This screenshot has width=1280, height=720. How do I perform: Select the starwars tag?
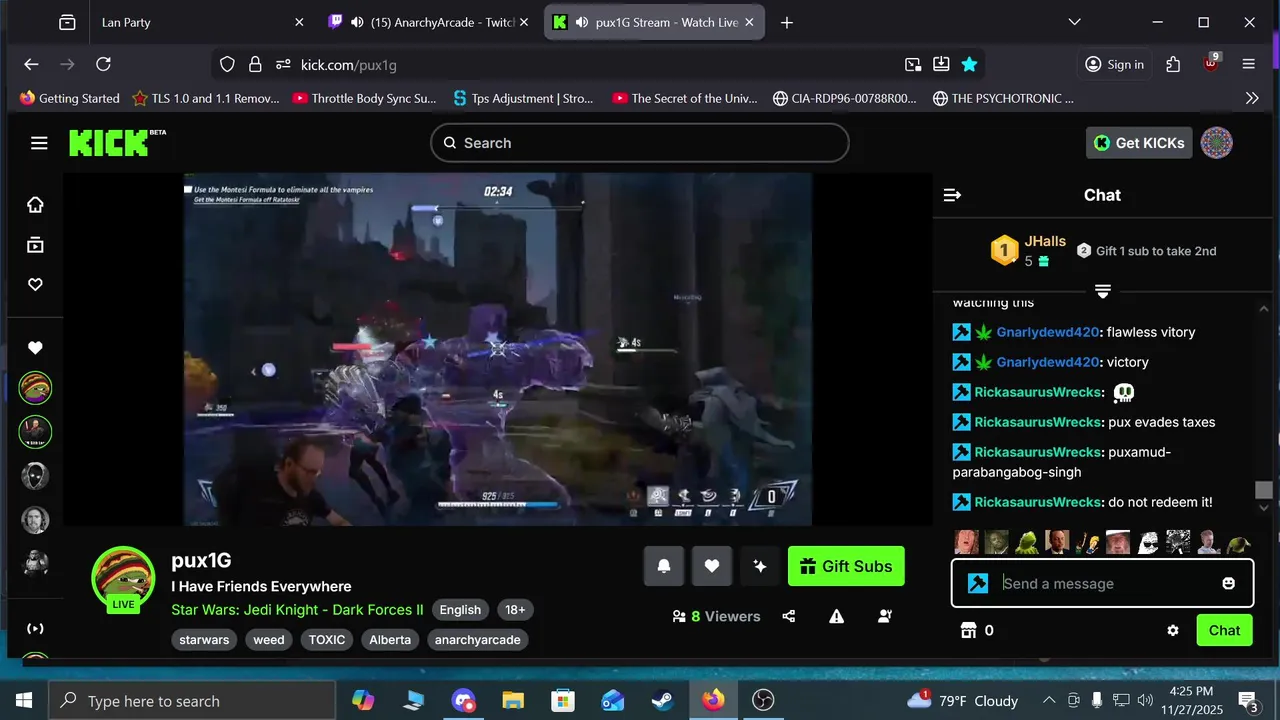pos(204,640)
